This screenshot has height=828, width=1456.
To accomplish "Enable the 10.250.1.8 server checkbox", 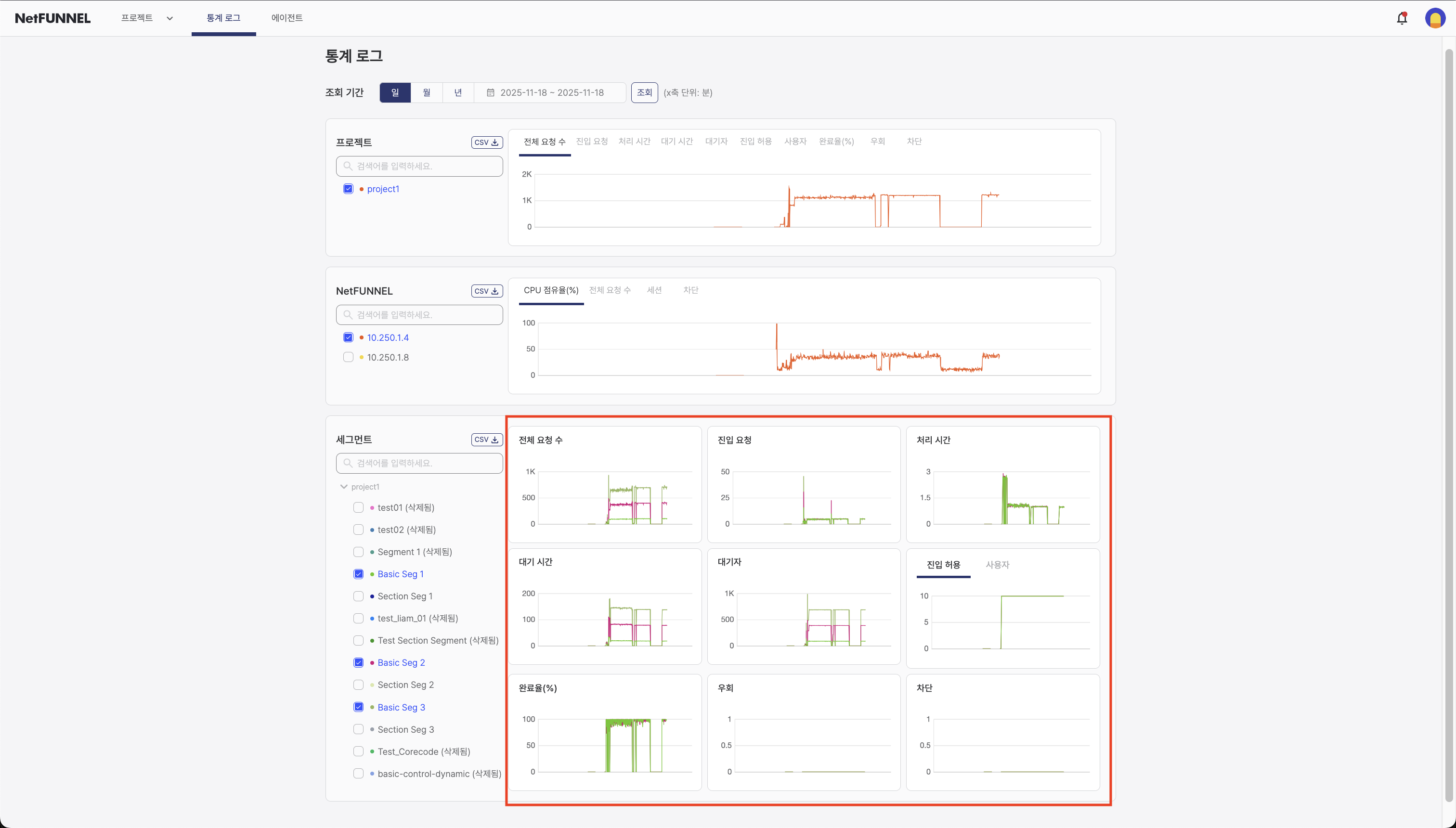I will [348, 357].
